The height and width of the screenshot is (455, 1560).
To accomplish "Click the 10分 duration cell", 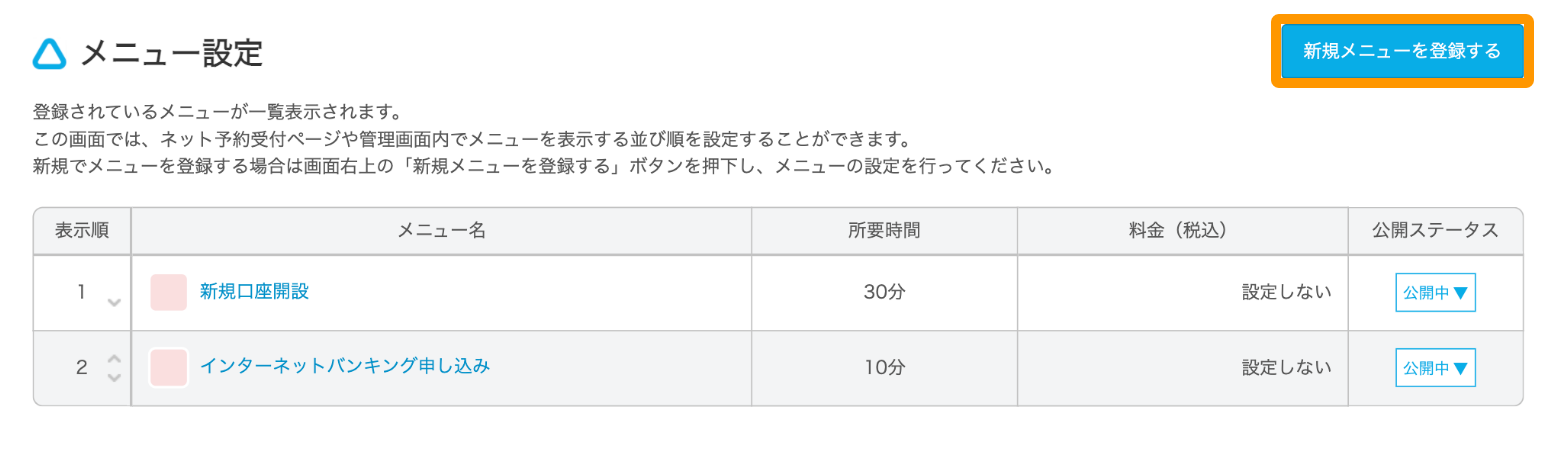I will 884,368.
